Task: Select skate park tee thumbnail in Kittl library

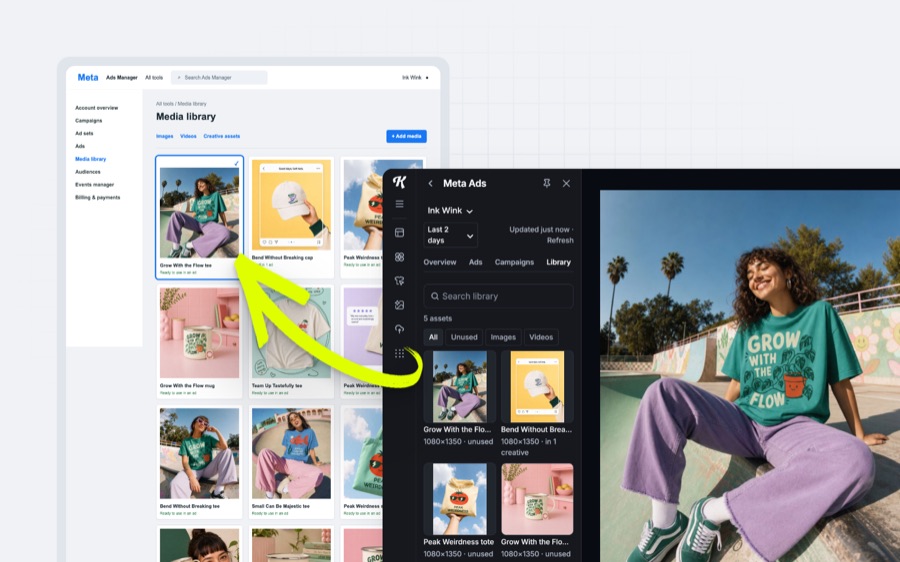Action: pos(459,386)
